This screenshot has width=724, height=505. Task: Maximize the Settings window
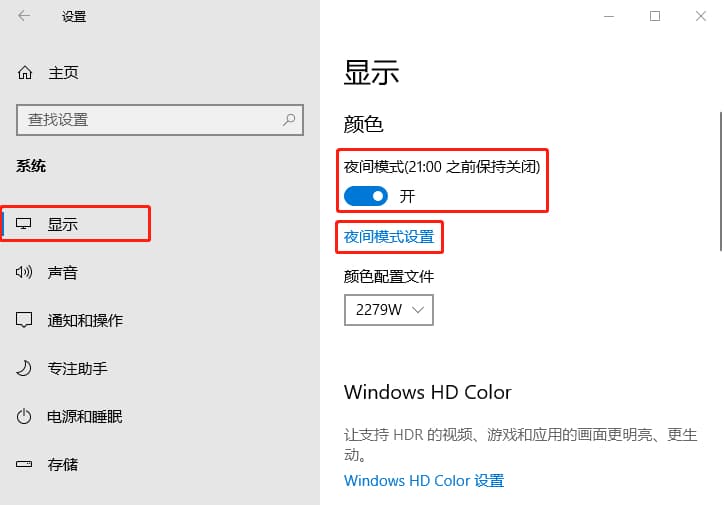655,16
